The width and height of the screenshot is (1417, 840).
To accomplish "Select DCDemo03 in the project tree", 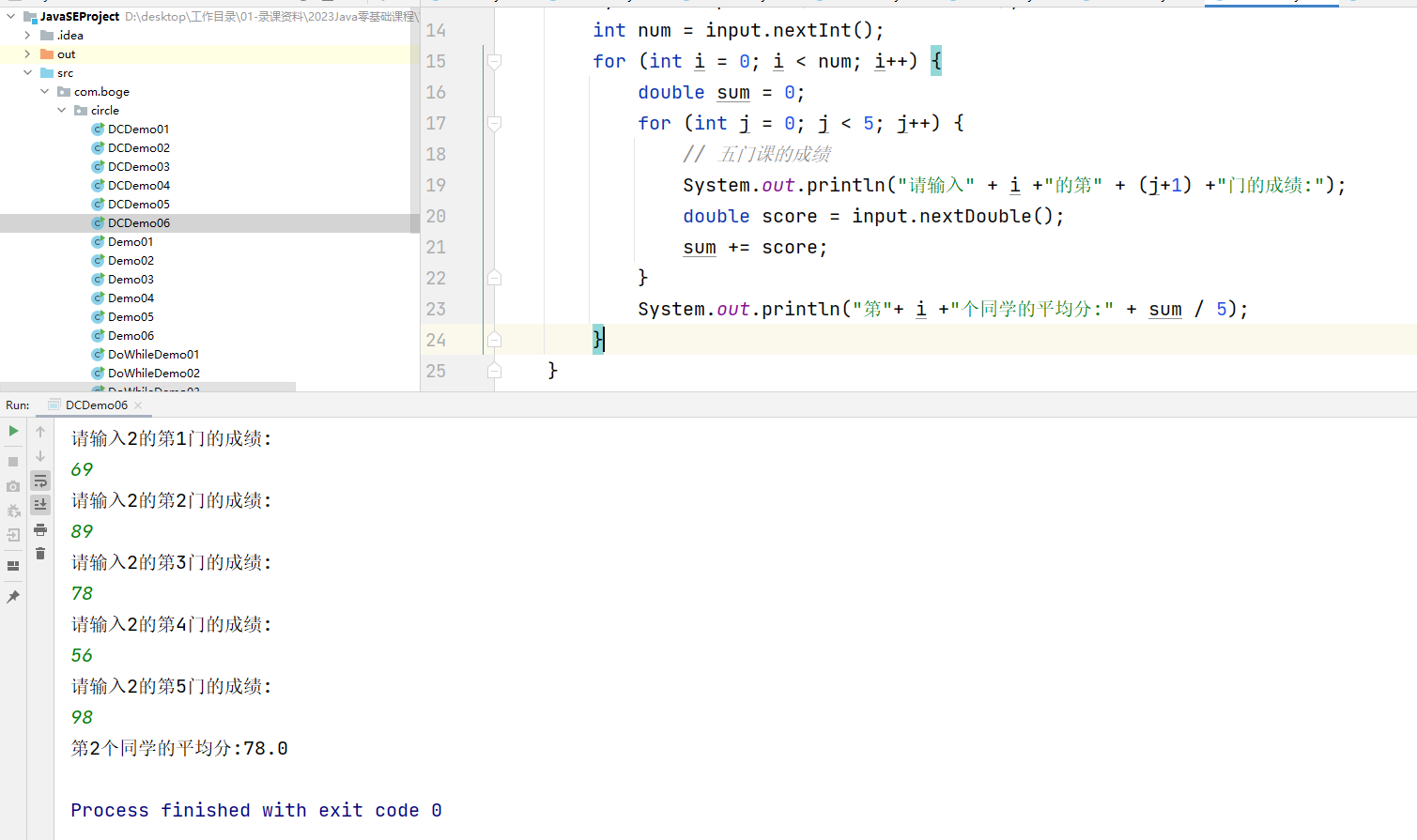I will click(x=138, y=166).
